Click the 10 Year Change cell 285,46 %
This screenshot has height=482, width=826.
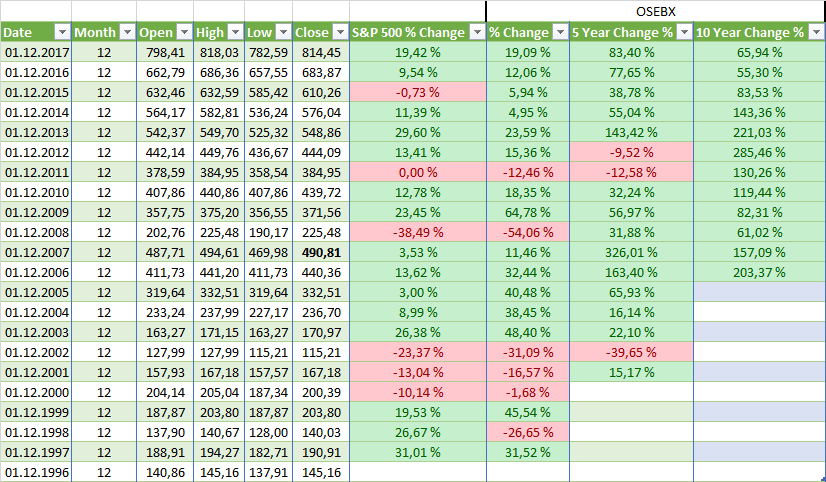coord(759,153)
